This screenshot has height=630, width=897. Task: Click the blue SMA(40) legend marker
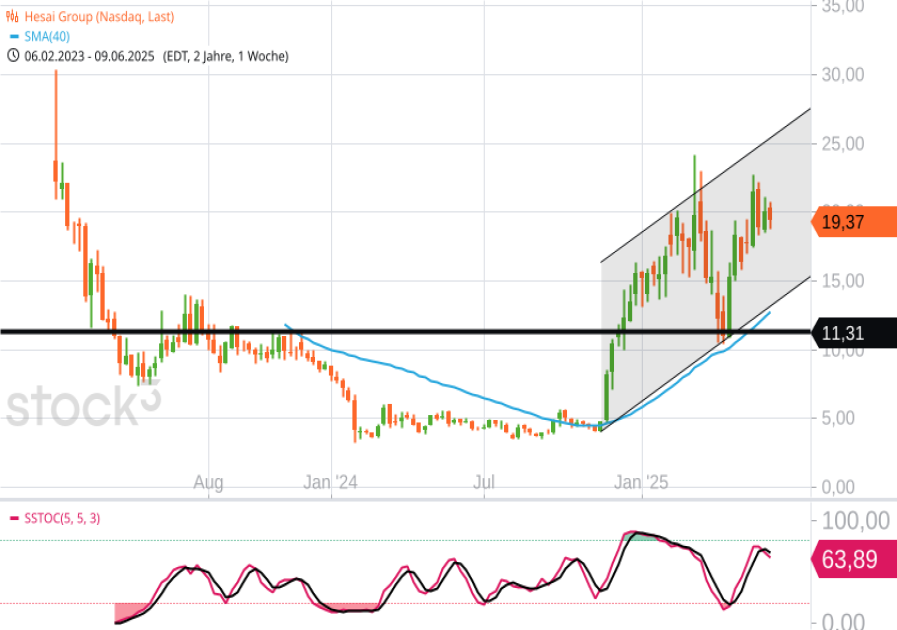pyautogui.click(x=14, y=37)
